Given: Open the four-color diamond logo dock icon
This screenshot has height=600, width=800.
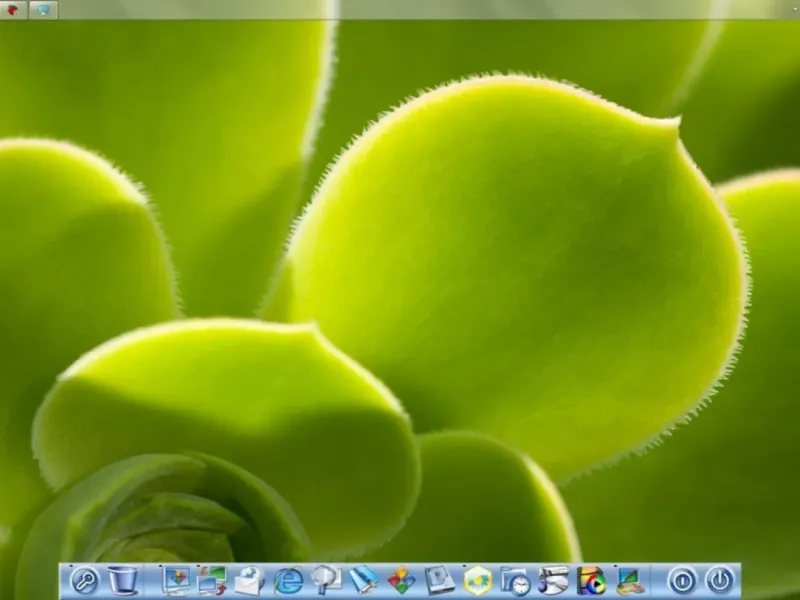Looking at the screenshot, I should tap(402, 581).
